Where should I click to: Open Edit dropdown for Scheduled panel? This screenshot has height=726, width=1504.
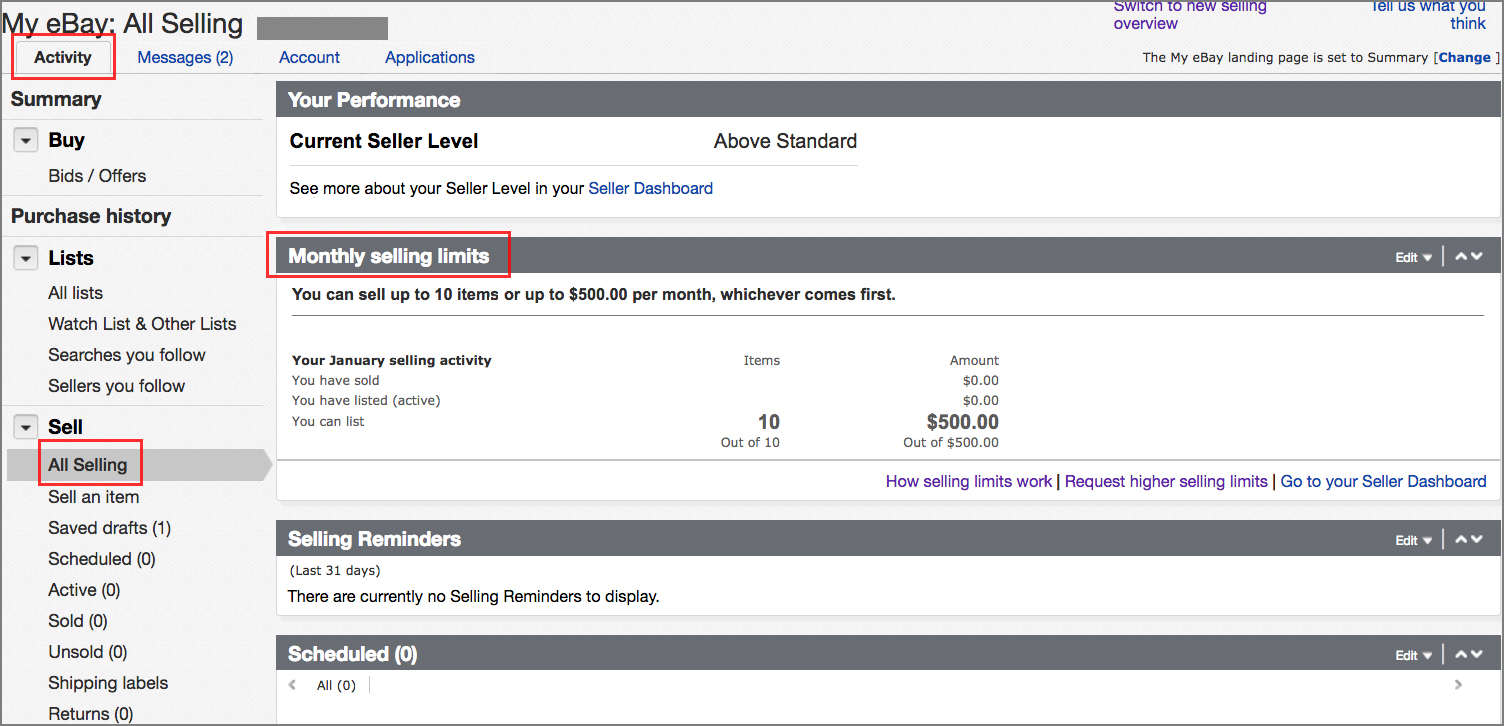tap(1413, 656)
